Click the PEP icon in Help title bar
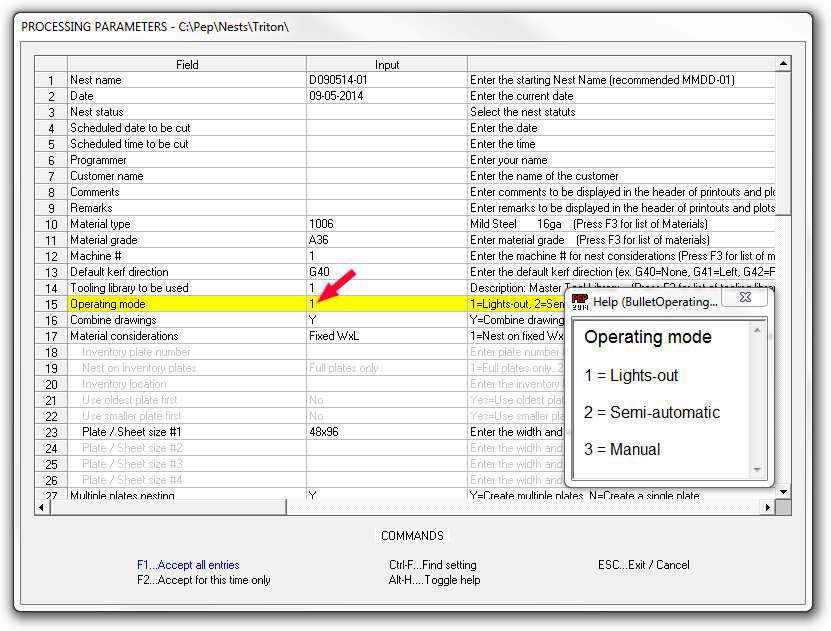The image size is (831, 631). [x=580, y=301]
